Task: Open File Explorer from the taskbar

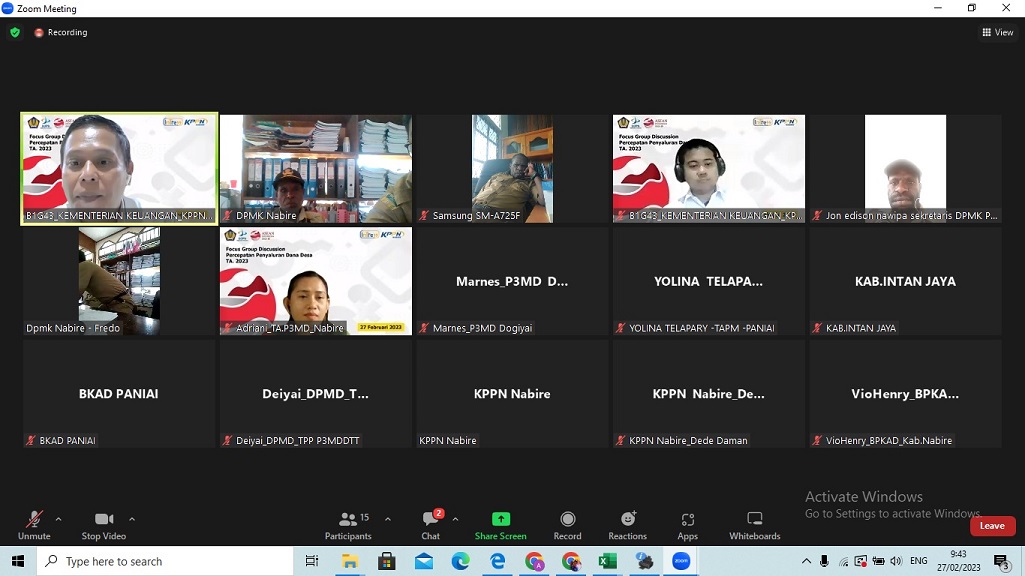Action: [350, 561]
